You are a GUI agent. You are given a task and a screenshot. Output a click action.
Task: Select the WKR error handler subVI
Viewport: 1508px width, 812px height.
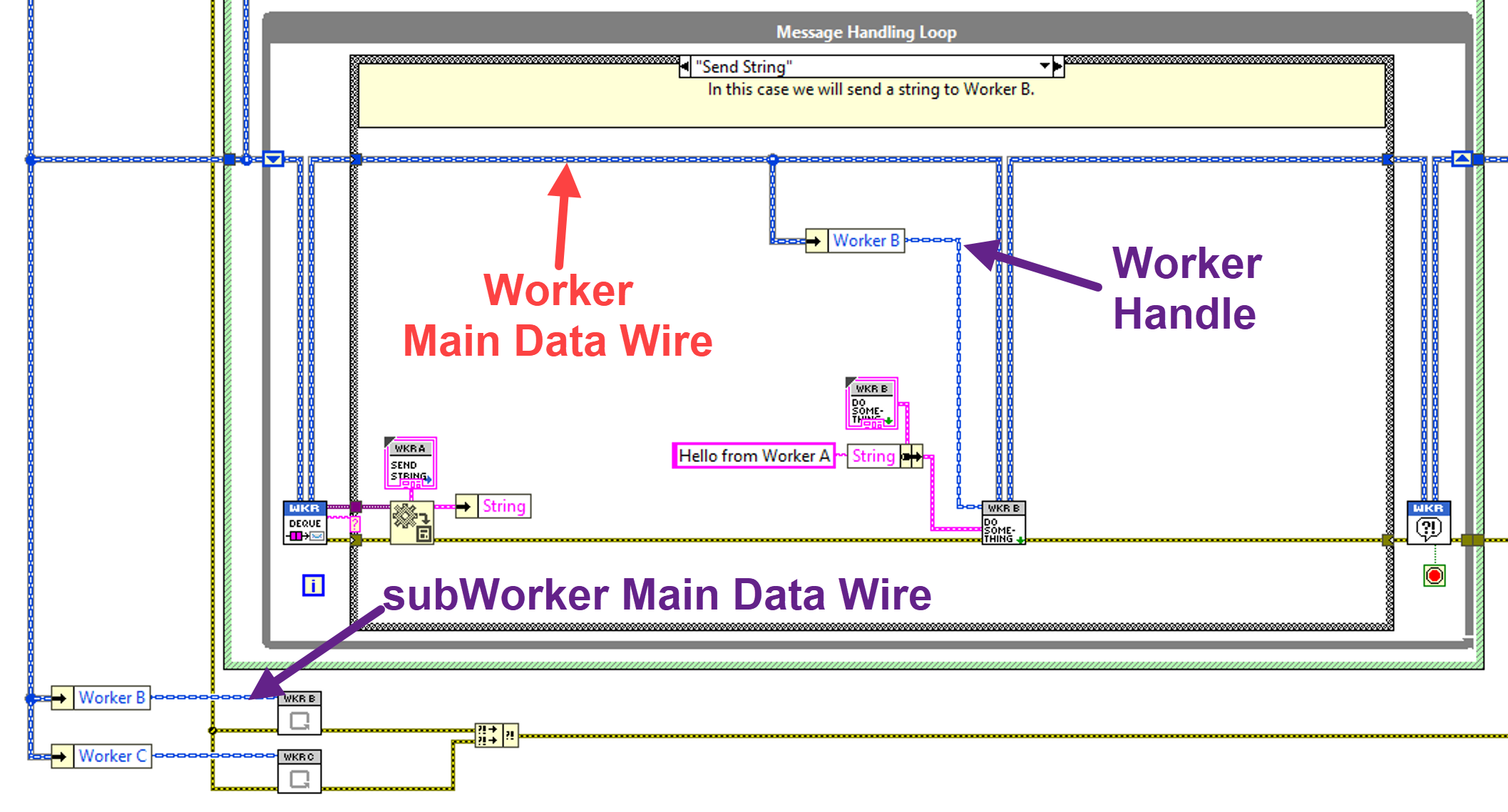tap(1428, 523)
